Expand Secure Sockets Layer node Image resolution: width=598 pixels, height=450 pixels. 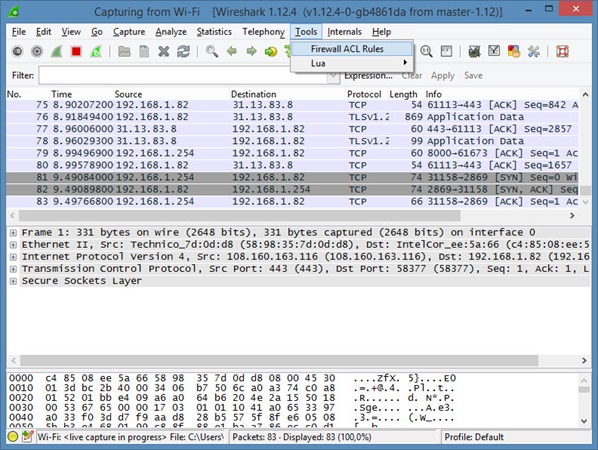point(13,281)
